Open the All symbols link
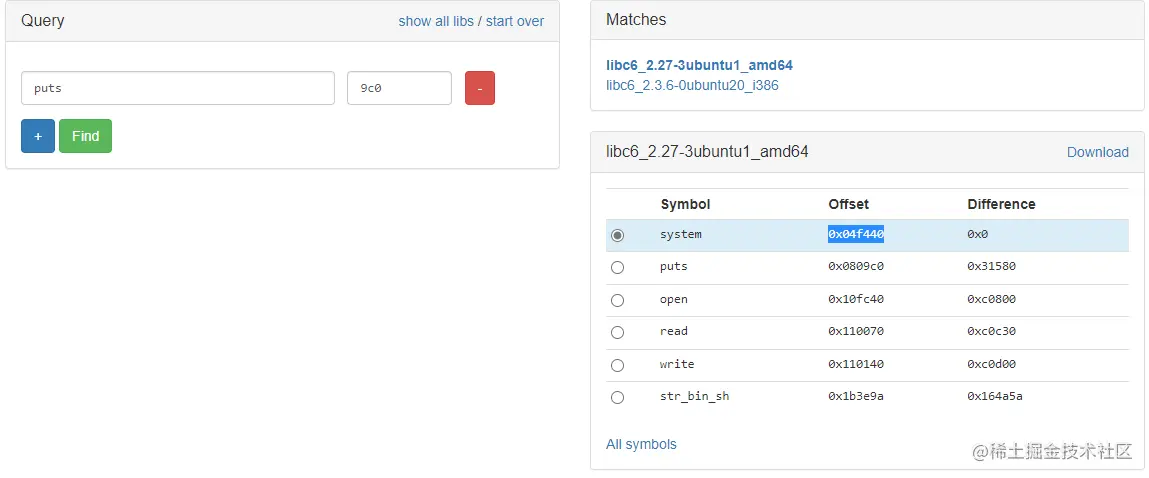 [x=641, y=444]
